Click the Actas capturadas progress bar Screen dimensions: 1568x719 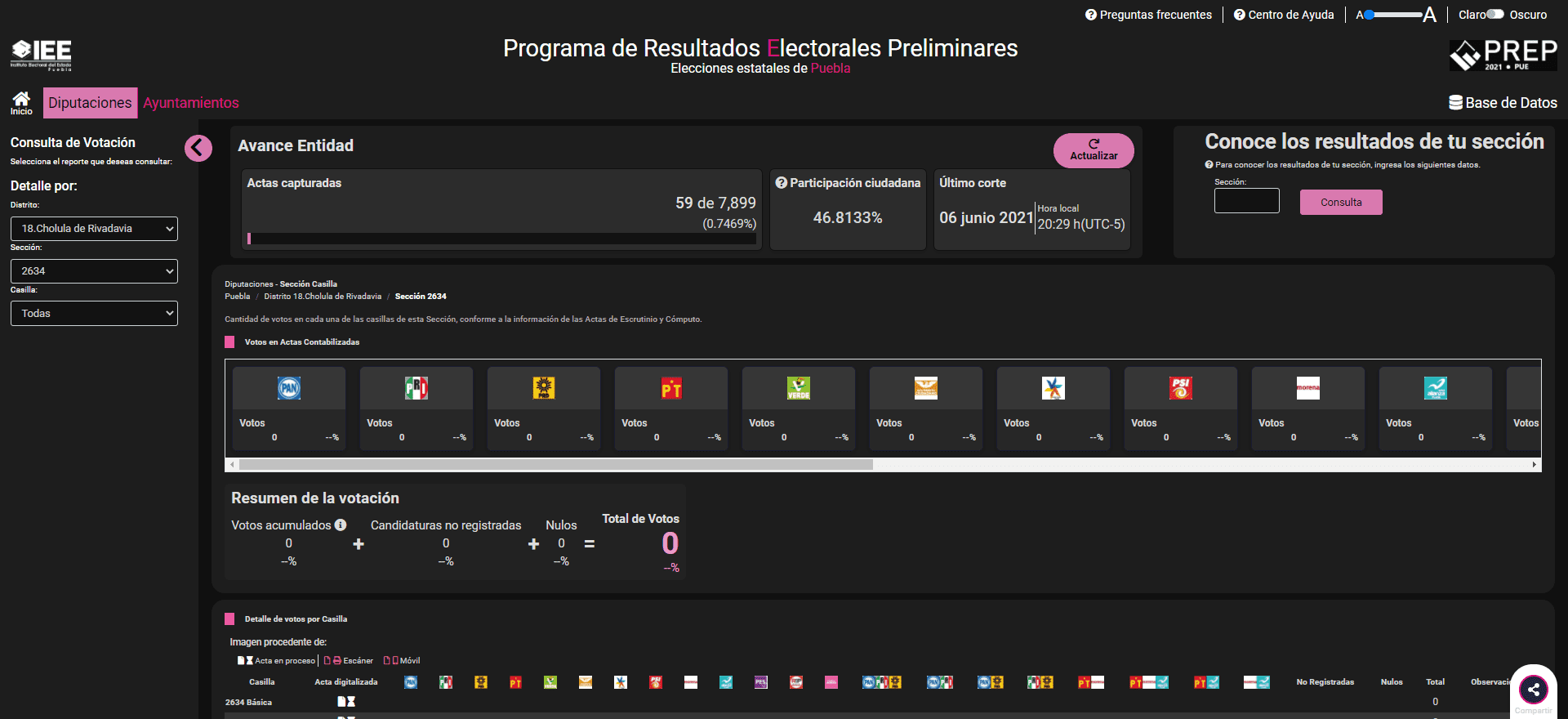click(501, 239)
